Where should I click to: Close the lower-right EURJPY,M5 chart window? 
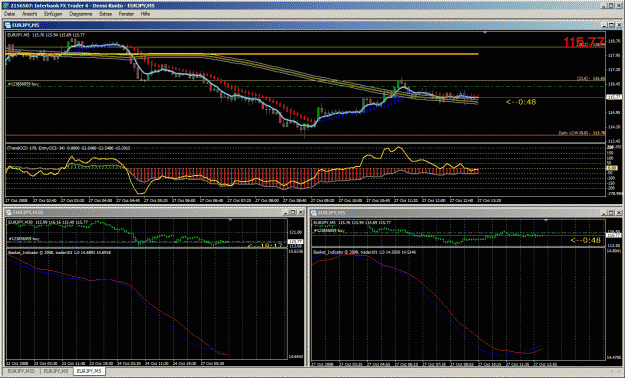[x=619, y=213]
